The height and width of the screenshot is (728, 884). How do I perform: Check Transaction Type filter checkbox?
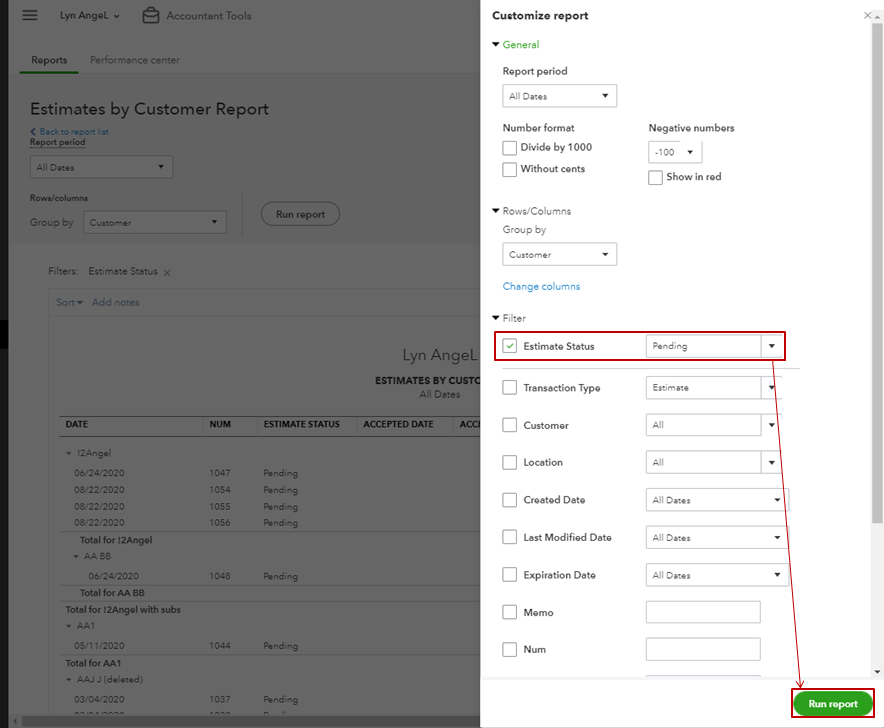coord(509,387)
